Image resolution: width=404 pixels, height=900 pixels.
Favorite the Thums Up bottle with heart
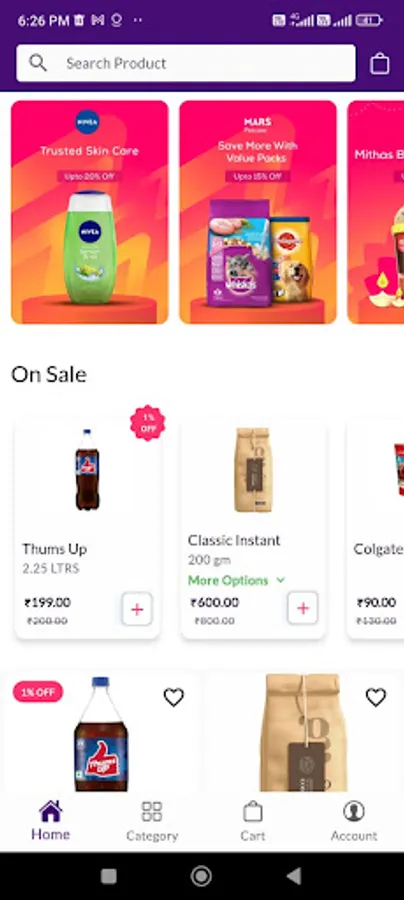(174, 697)
